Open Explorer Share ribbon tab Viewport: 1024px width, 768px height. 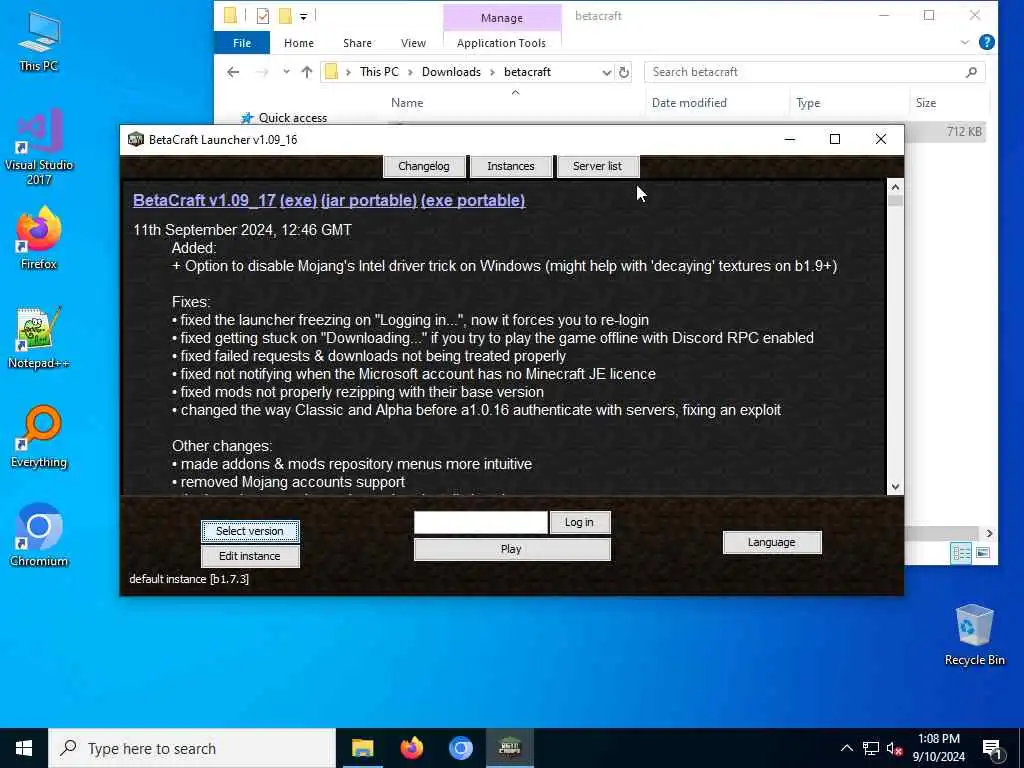[x=357, y=43]
